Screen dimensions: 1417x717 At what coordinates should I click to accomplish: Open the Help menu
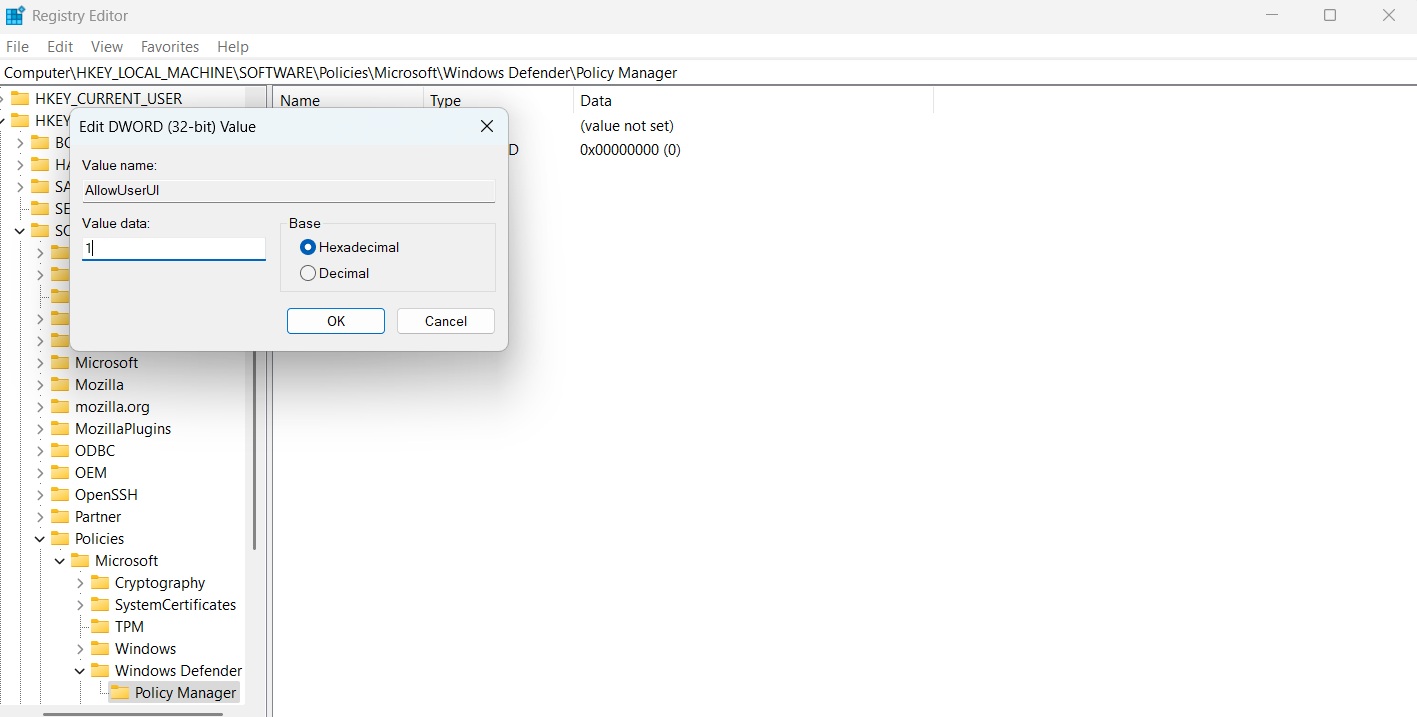(x=233, y=46)
